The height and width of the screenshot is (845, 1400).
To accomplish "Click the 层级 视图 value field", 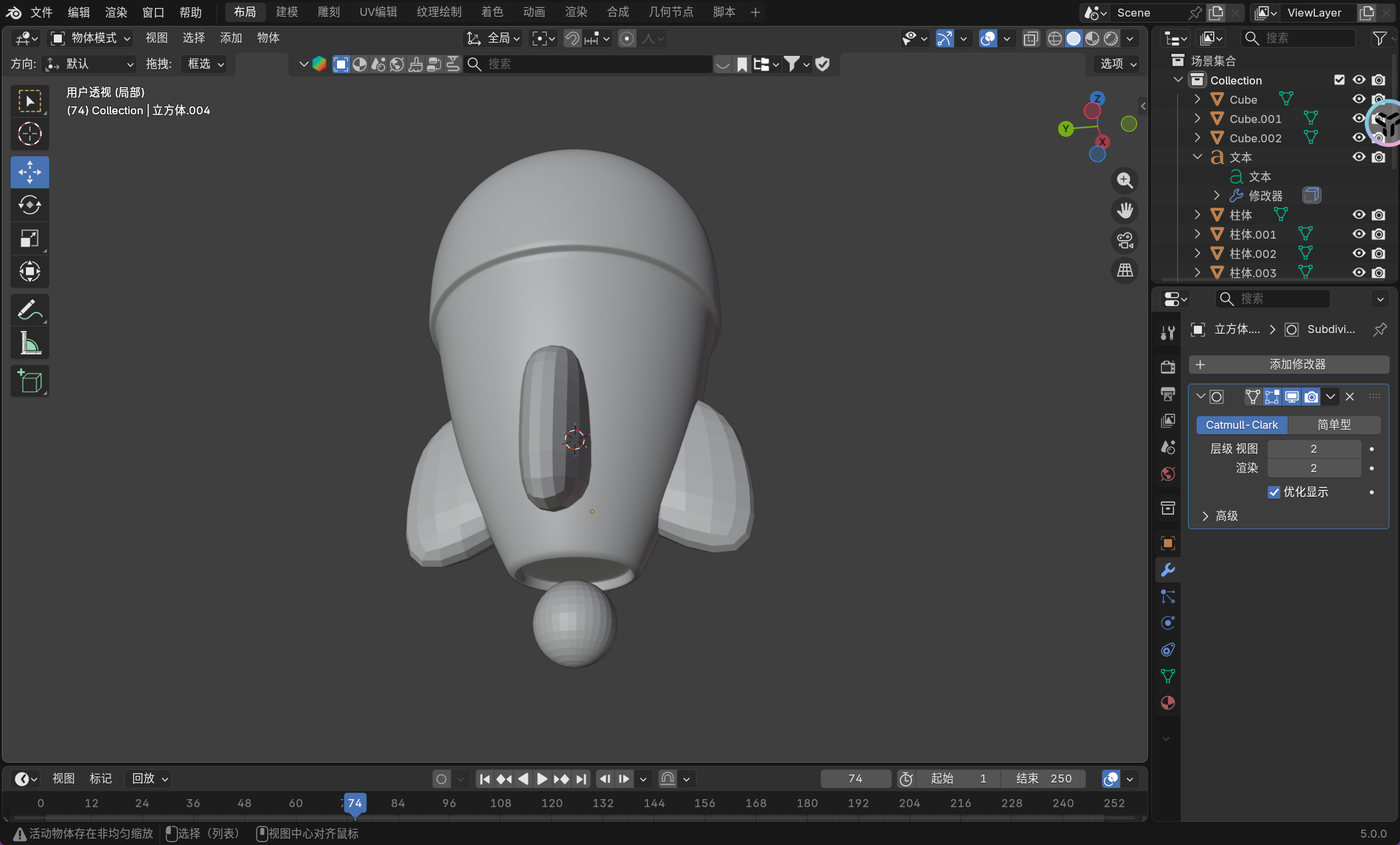I will [x=1313, y=449].
